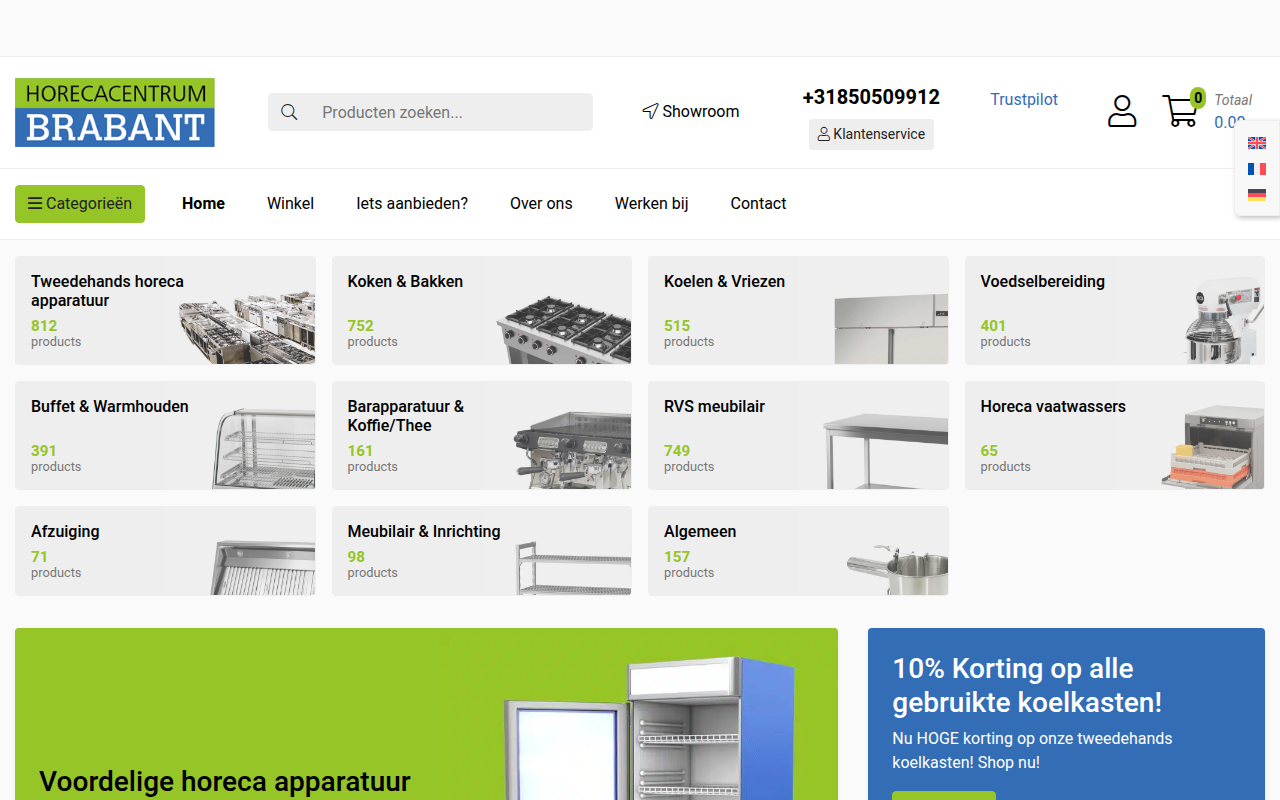
Task: Open the Werken bij page
Action: (x=651, y=204)
